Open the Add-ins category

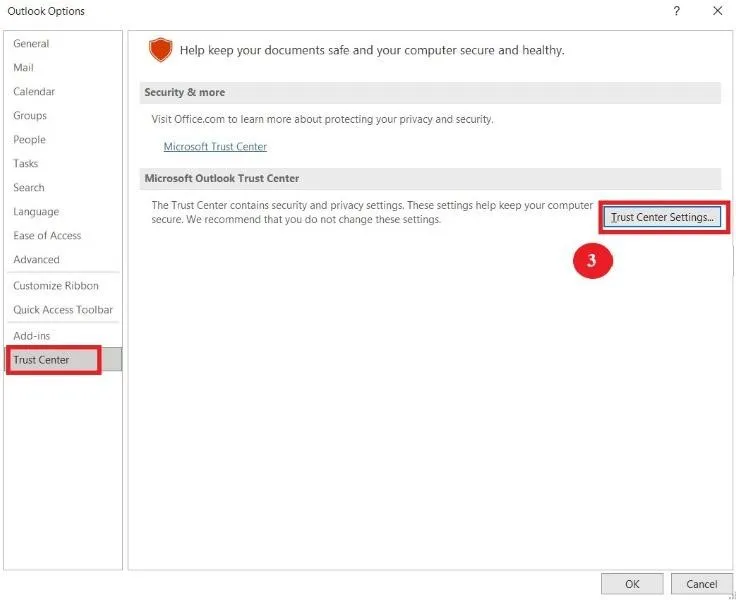[31, 336]
